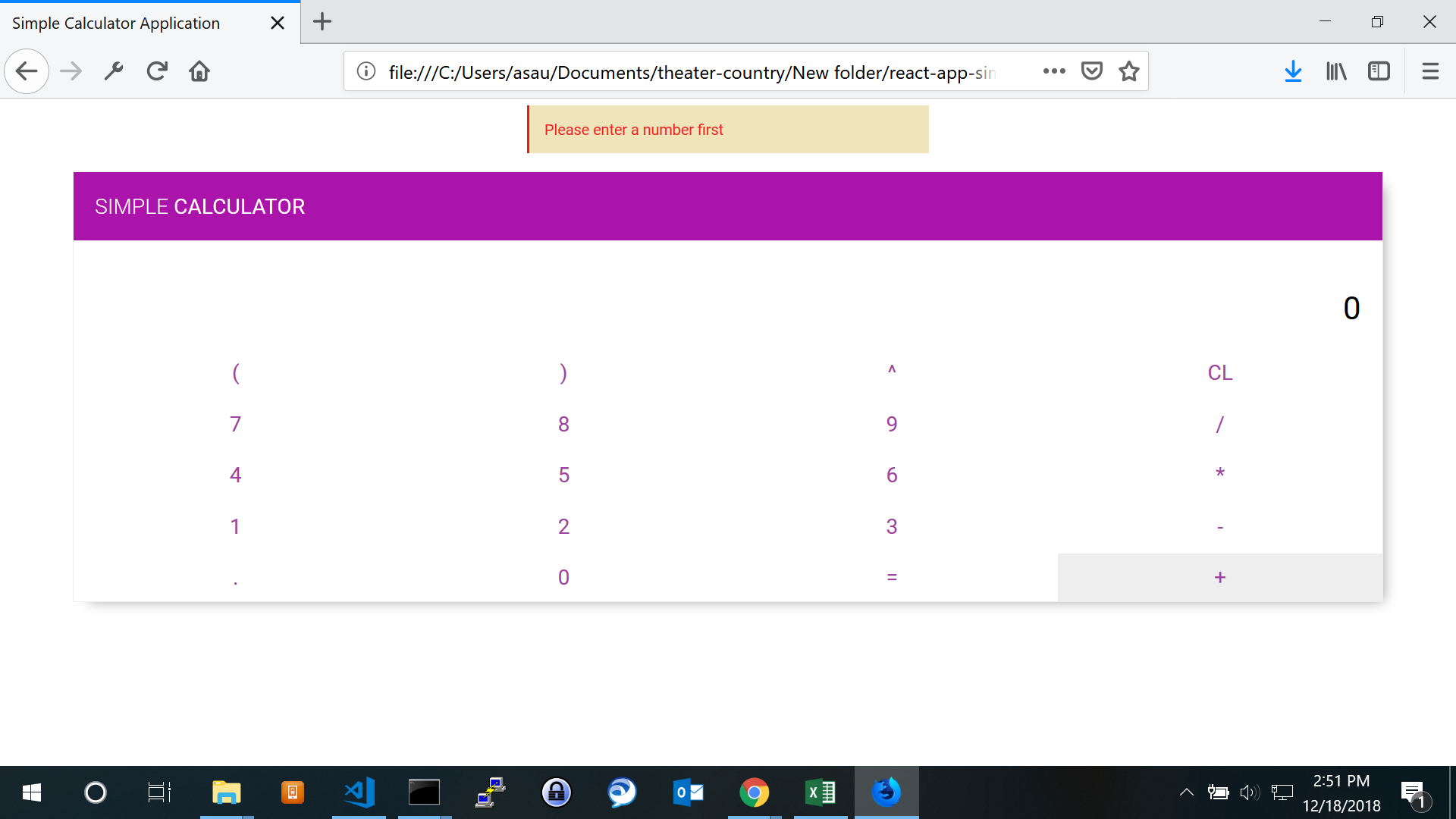Screen dimensions: 1456x819
Task: Open the developer tools wrench icon
Action: [x=114, y=71]
